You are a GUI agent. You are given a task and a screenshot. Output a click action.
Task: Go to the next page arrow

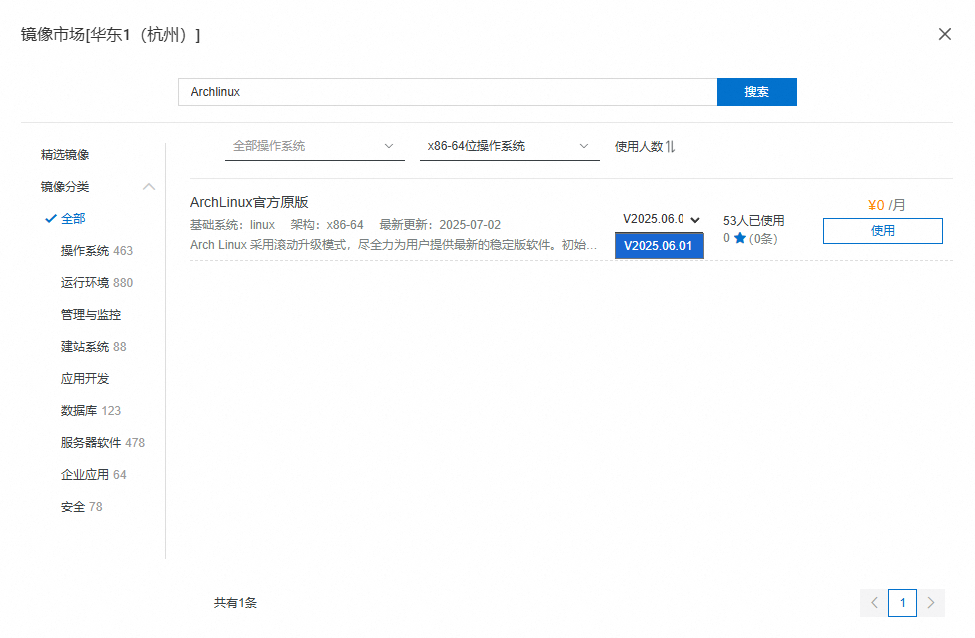(x=931, y=602)
